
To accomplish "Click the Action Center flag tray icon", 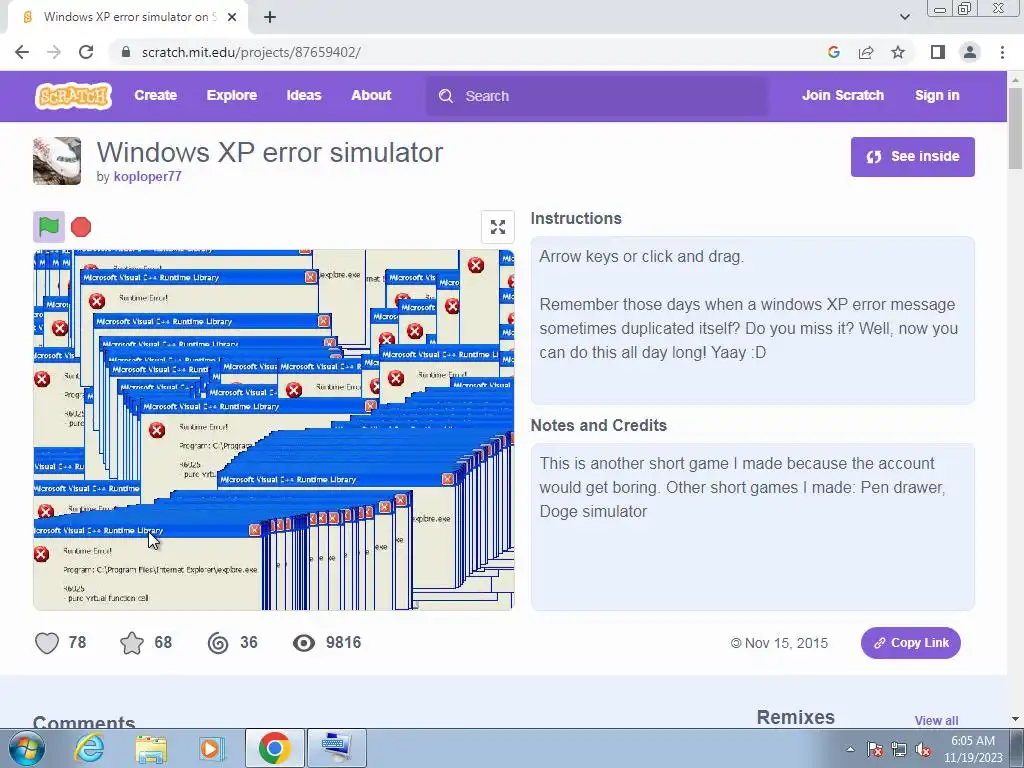I will tap(874, 750).
